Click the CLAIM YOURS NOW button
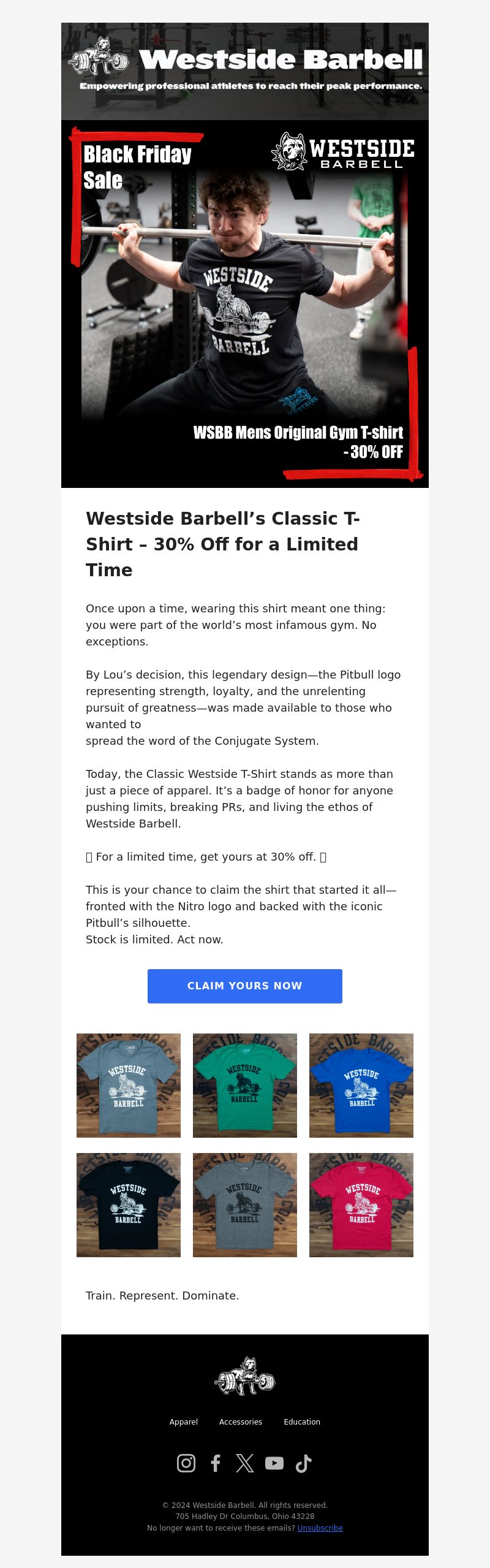The width and height of the screenshot is (490, 1568). coord(245,986)
